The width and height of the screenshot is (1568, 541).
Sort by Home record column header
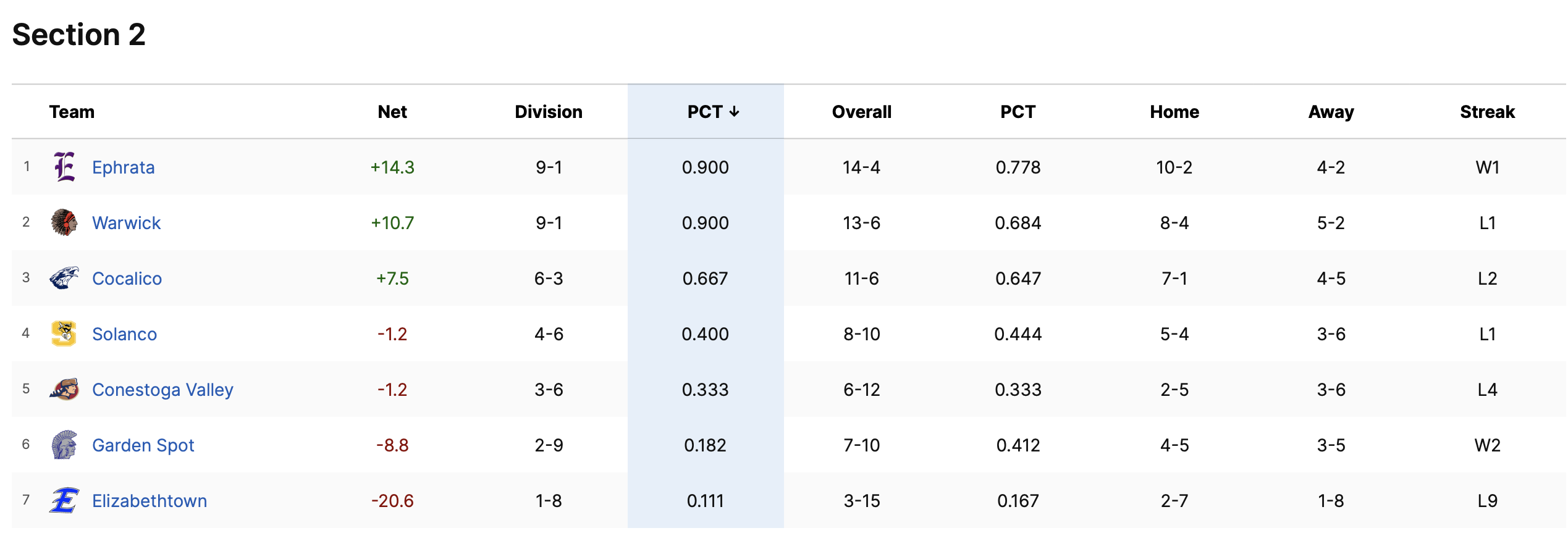pyautogui.click(x=1174, y=112)
